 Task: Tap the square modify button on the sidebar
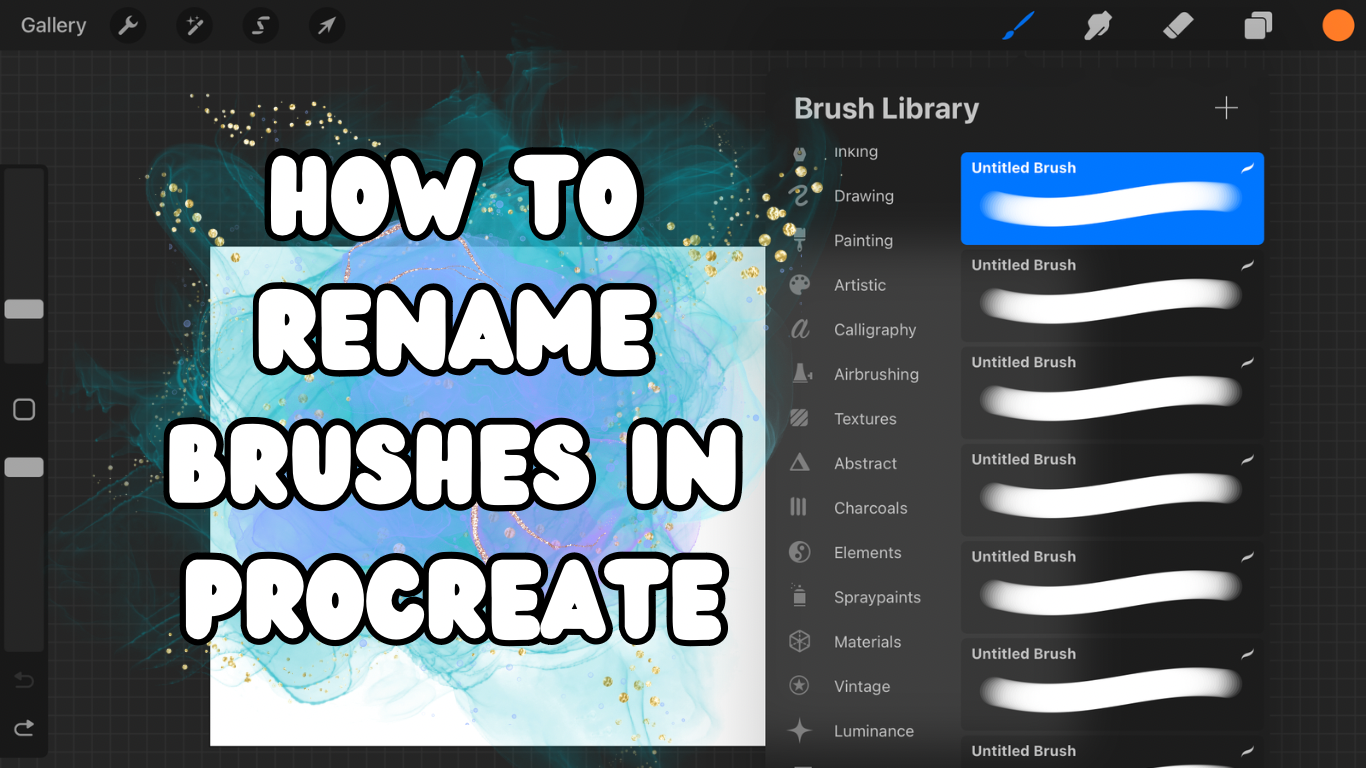click(x=24, y=409)
